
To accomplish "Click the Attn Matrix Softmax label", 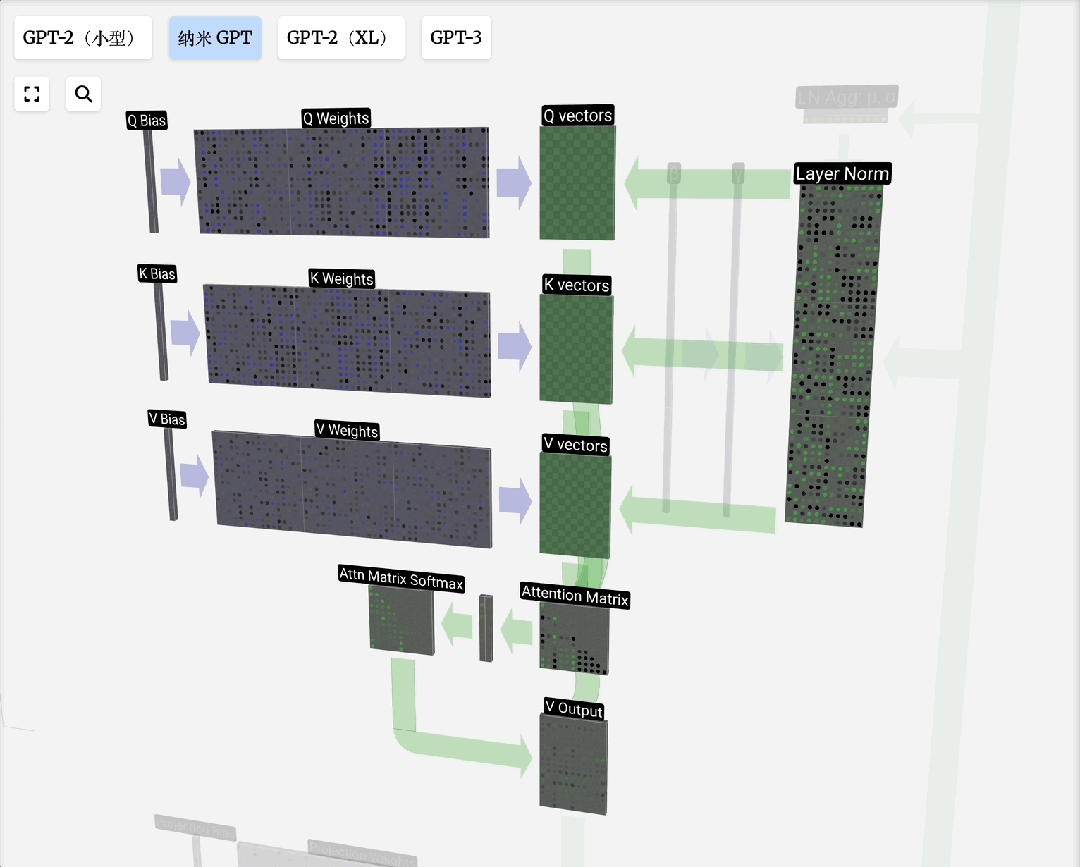I will [401, 578].
